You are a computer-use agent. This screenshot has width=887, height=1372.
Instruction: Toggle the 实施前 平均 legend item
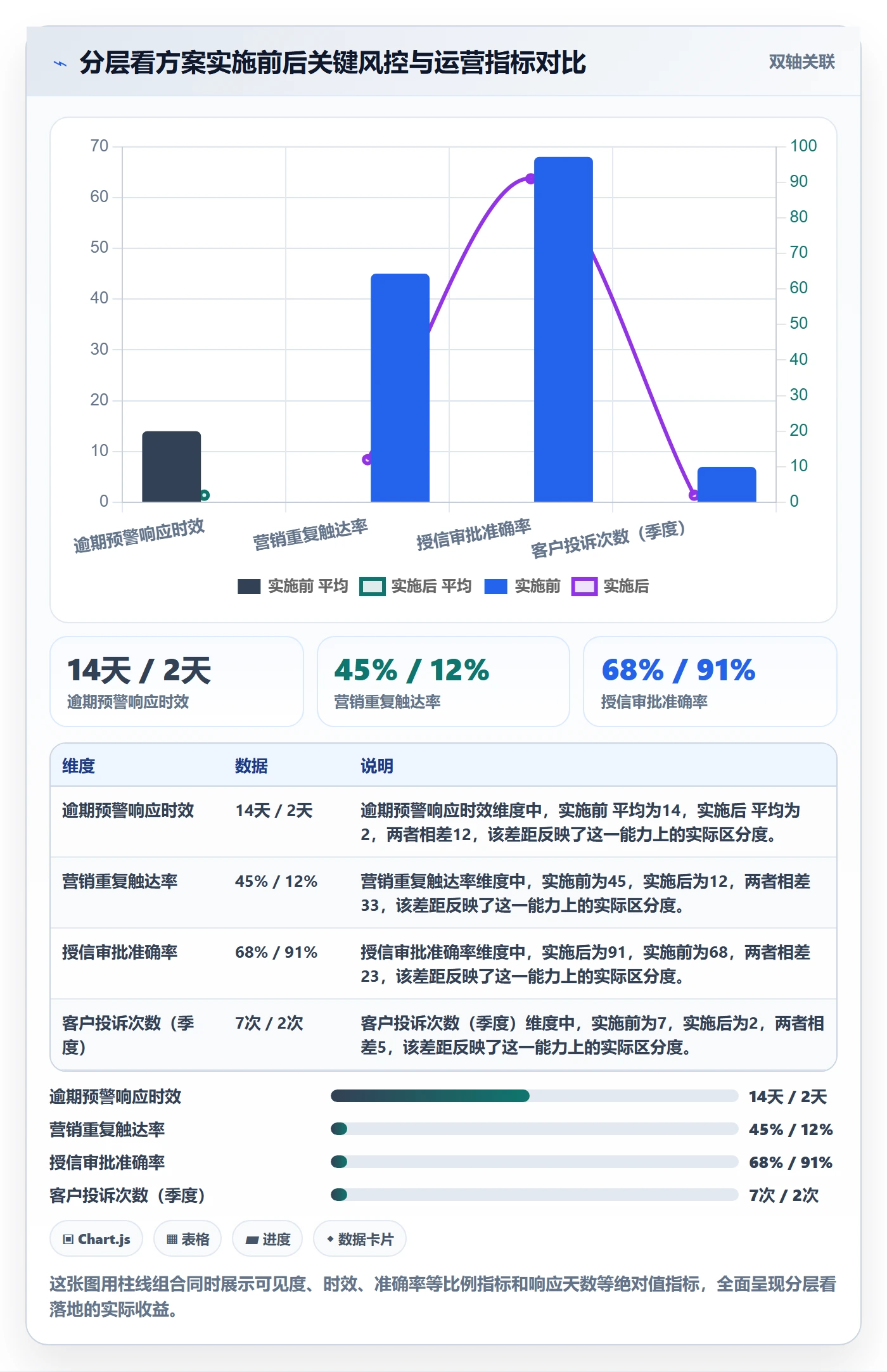[293, 587]
